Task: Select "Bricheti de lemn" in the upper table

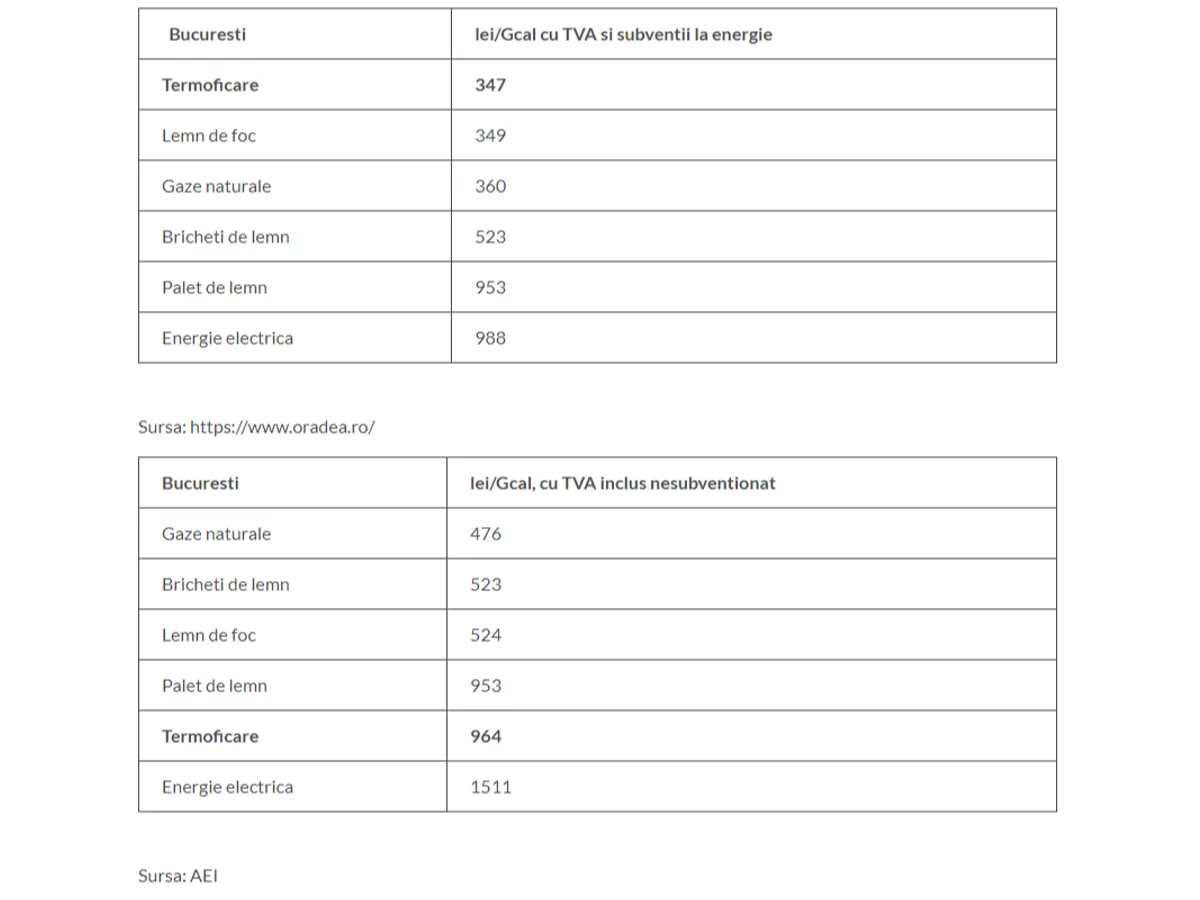Action: point(225,237)
